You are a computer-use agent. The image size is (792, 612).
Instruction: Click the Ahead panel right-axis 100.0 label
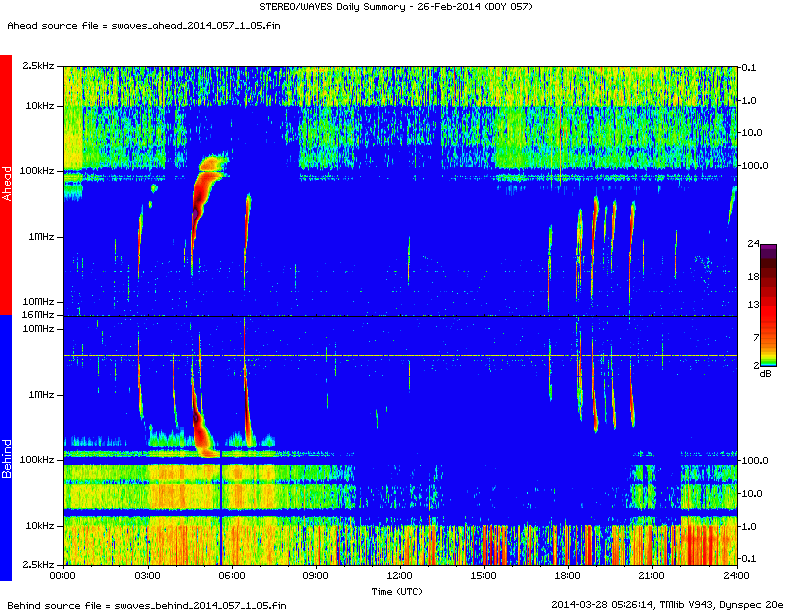coord(755,166)
